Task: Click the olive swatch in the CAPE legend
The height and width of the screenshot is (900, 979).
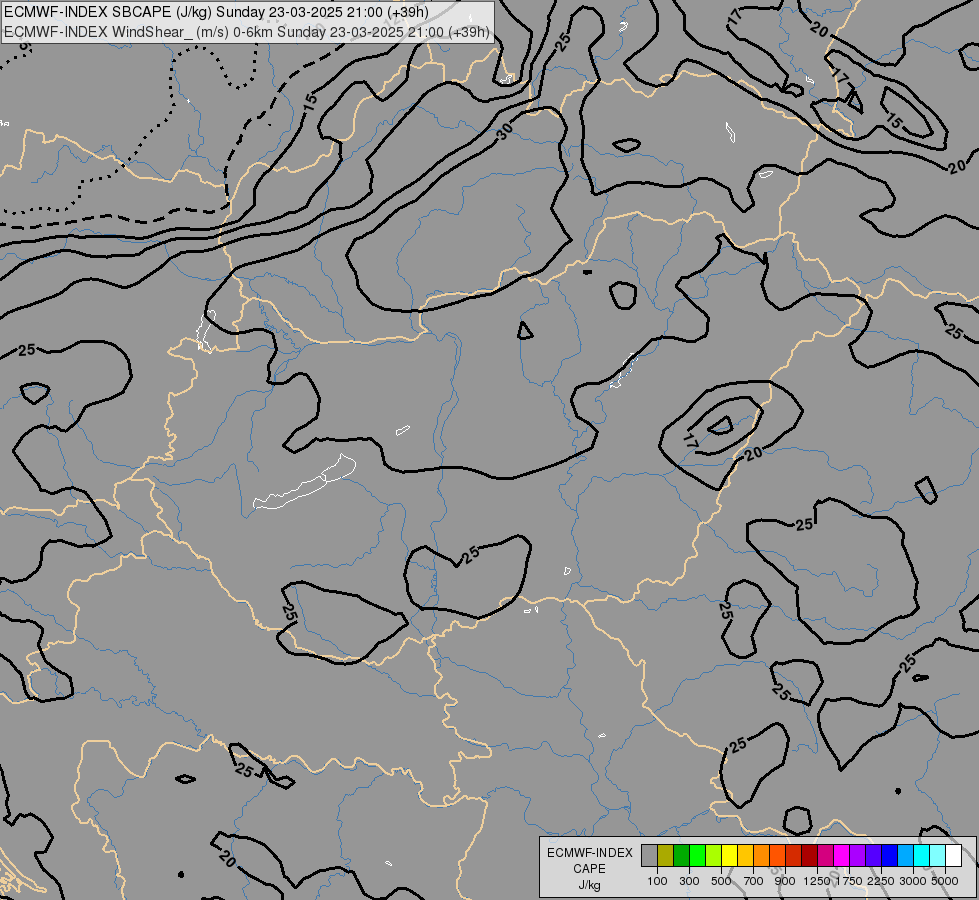Action: click(666, 855)
